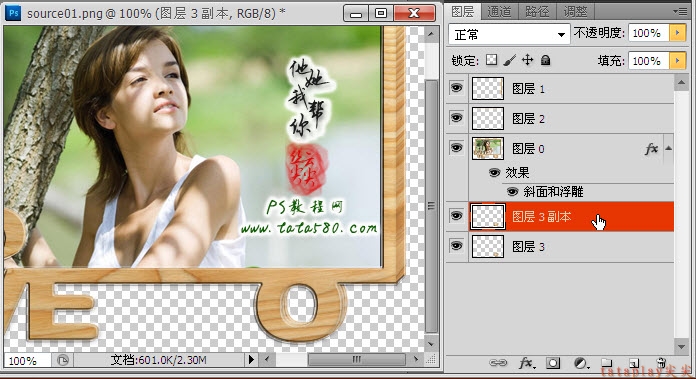Screen dimensions: 696x379
Task: Click the 不透明度 100% opacity field
Action: (649, 33)
